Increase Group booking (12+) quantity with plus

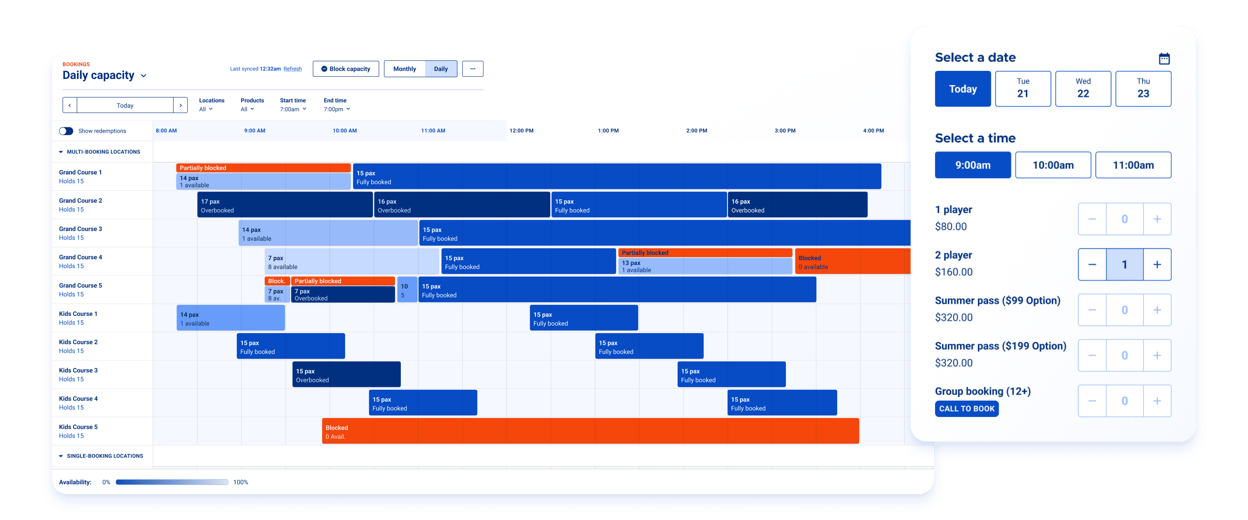click(1157, 401)
